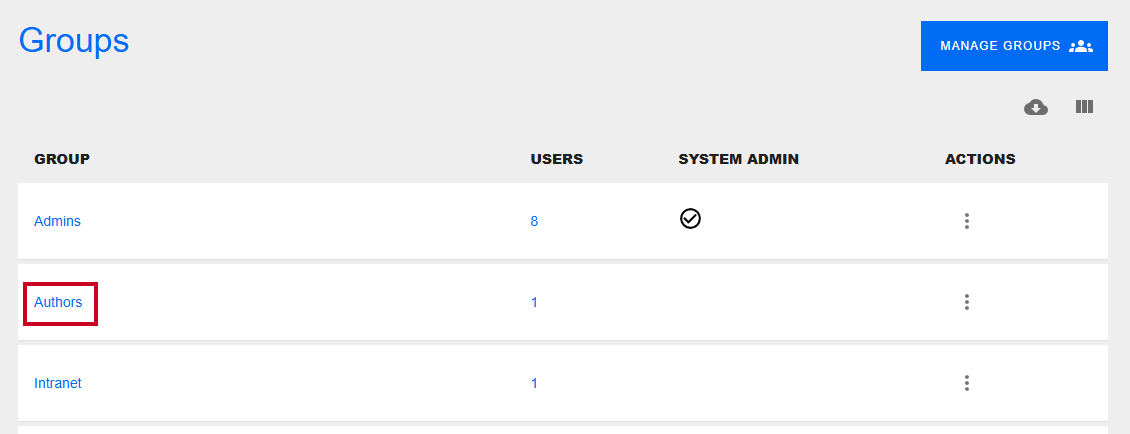Click the Actions column header
The image size is (1130, 434).
pyautogui.click(x=980, y=159)
